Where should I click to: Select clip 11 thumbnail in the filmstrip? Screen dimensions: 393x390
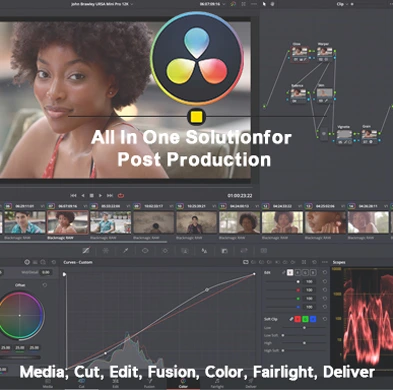(239, 222)
